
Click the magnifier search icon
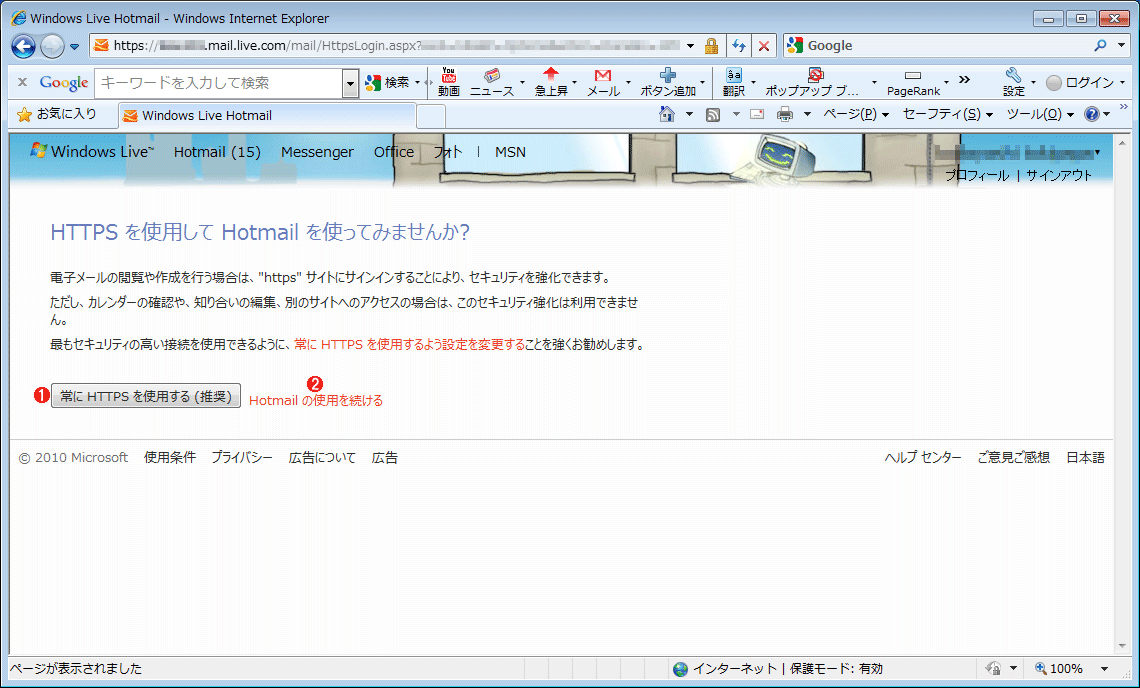(1100, 46)
